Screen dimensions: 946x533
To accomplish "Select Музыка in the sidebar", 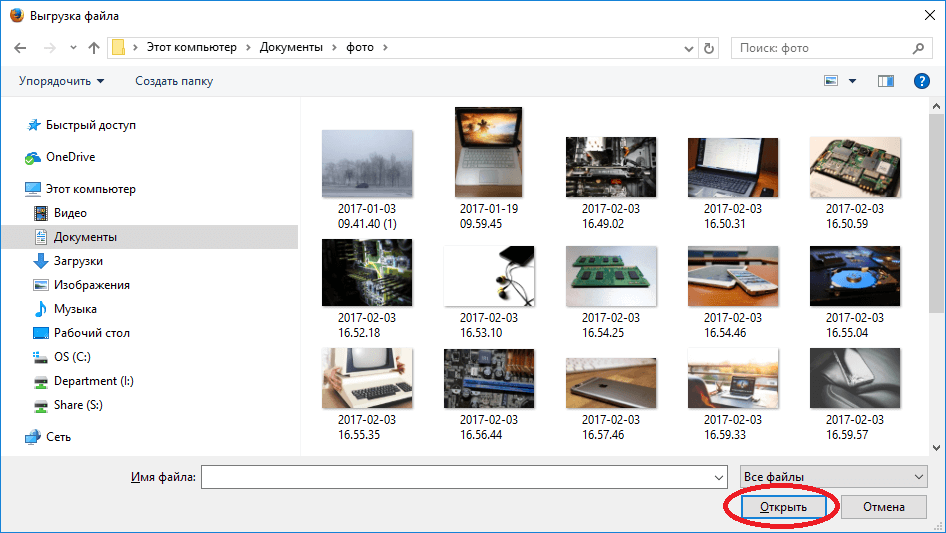I will 75,309.
